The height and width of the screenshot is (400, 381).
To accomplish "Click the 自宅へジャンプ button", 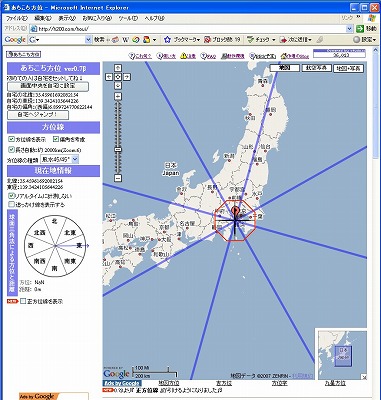I will pos(38,115).
